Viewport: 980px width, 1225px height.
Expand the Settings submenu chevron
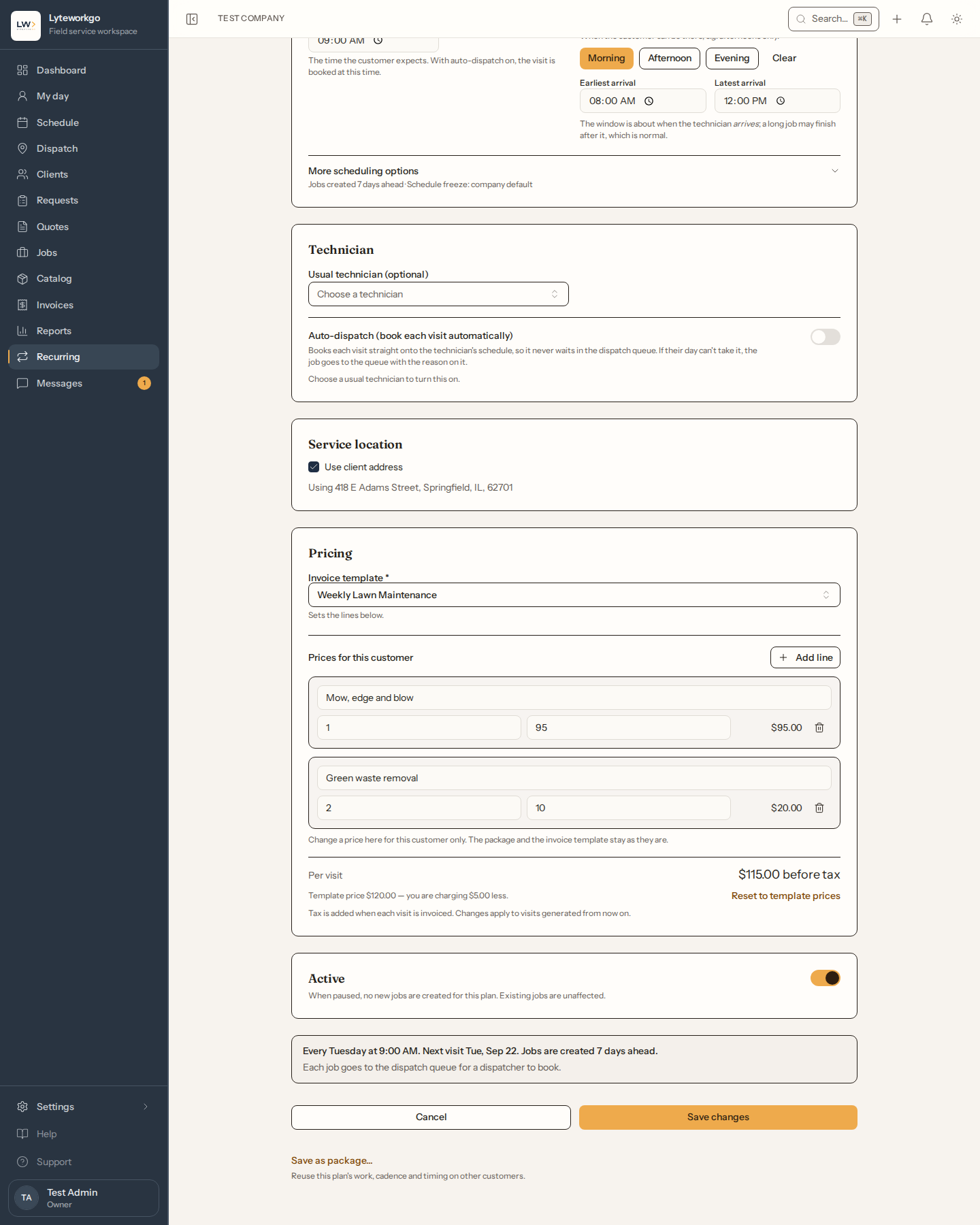145,1107
